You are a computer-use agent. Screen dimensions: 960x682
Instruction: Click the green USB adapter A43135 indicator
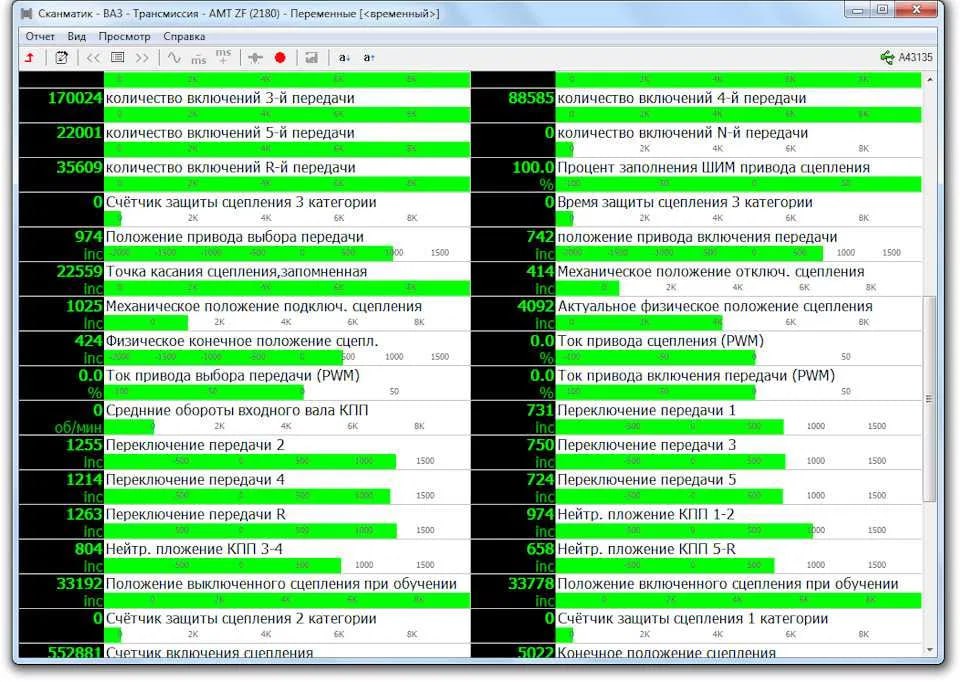click(906, 58)
